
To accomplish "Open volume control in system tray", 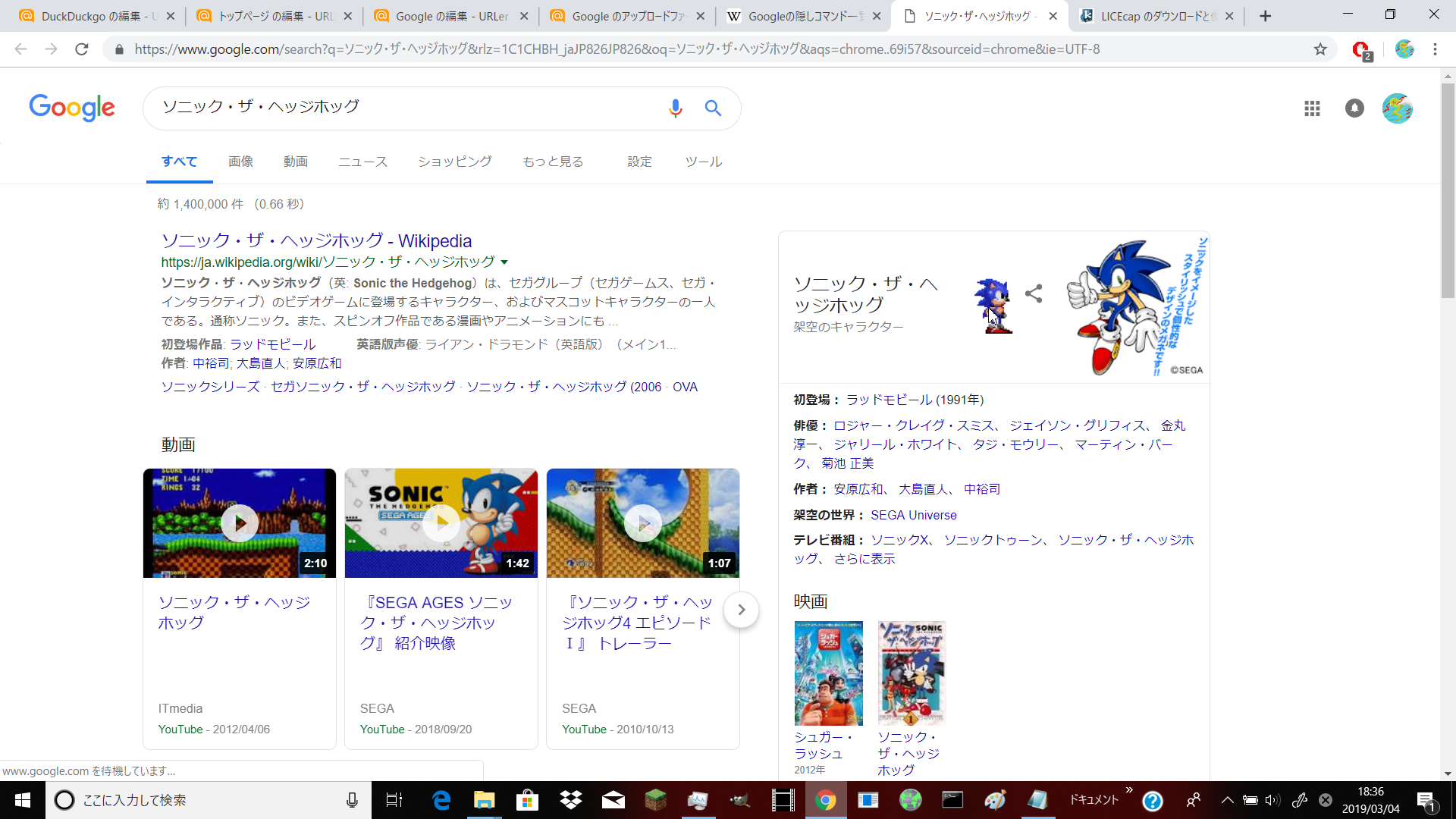I will click(1272, 800).
